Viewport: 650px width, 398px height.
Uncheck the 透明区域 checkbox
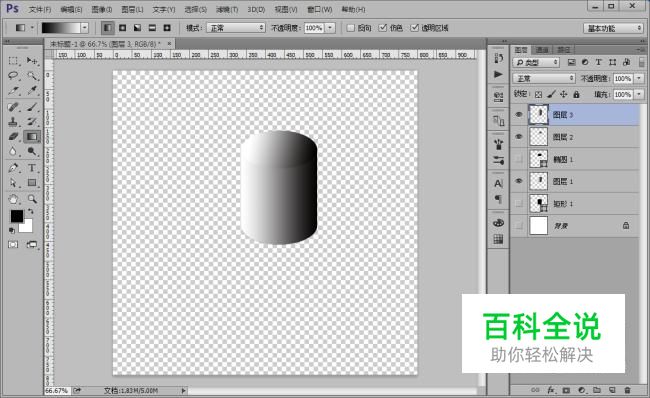pyautogui.click(x=415, y=28)
